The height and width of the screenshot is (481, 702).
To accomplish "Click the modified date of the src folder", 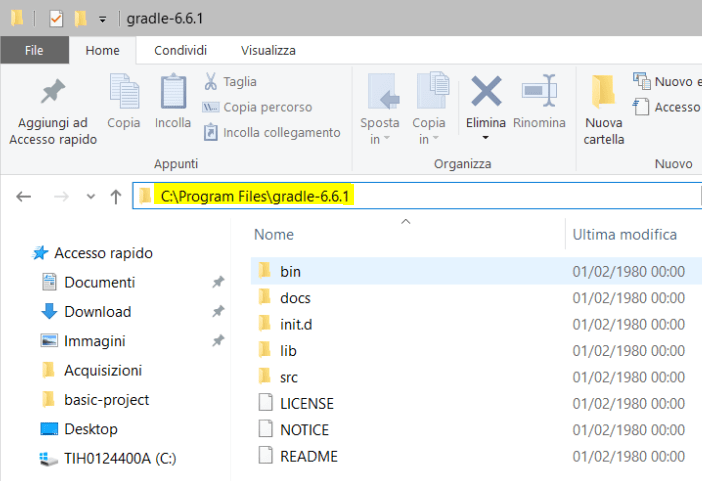I will coord(629,377).
